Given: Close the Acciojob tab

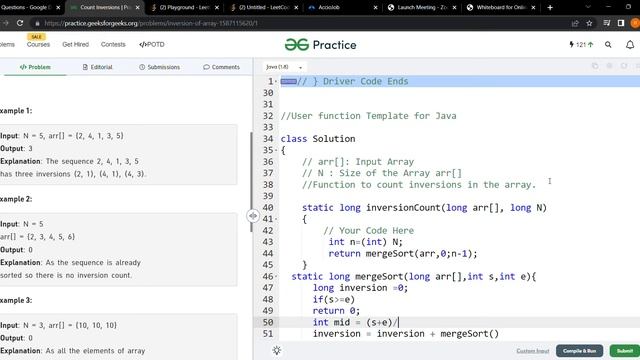Looking at the screenshot, I should 376,7.
